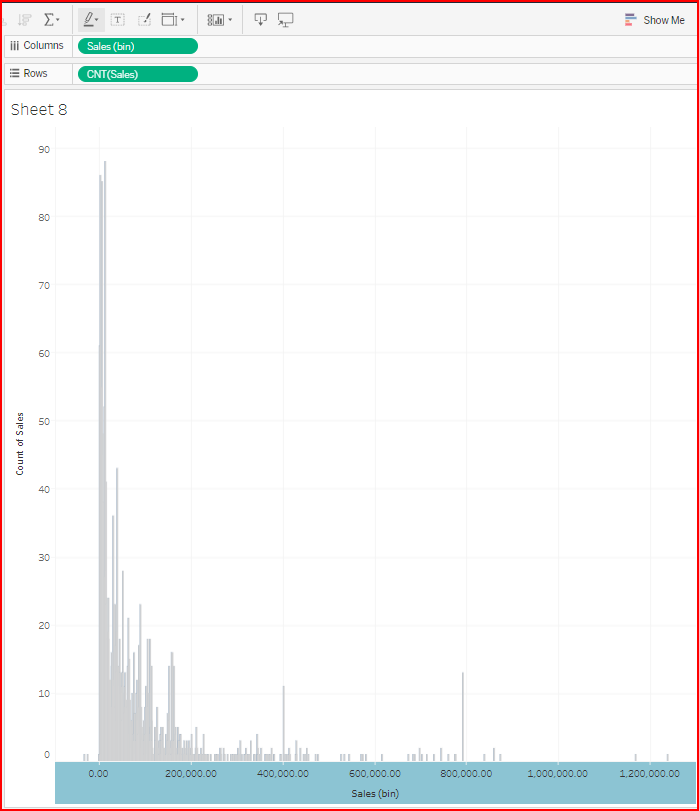699x811 pixels.
Task: Click the Count of Sales axis title
Action: pos(20,443)
